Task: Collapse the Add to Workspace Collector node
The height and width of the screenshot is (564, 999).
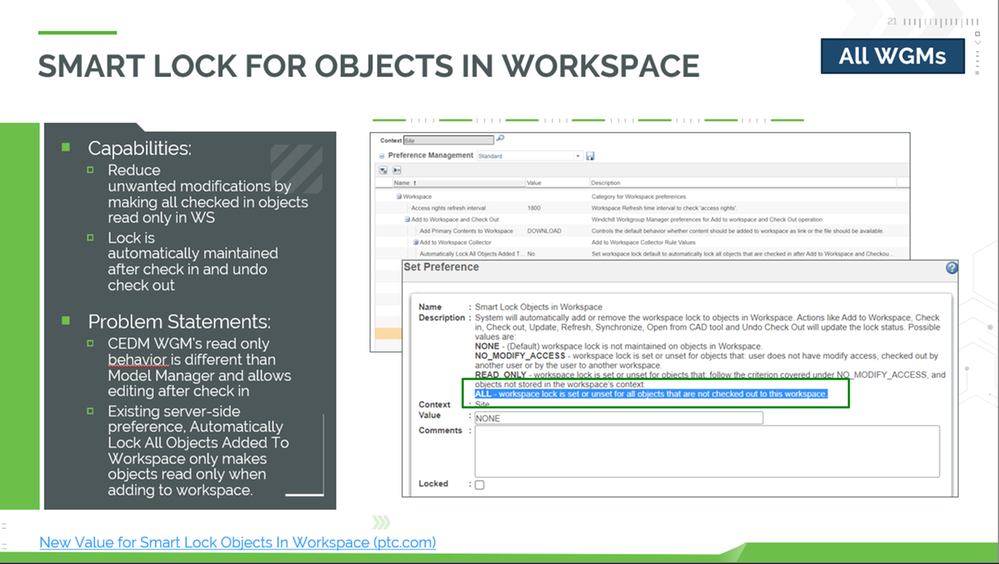Action: coord(415,243)
